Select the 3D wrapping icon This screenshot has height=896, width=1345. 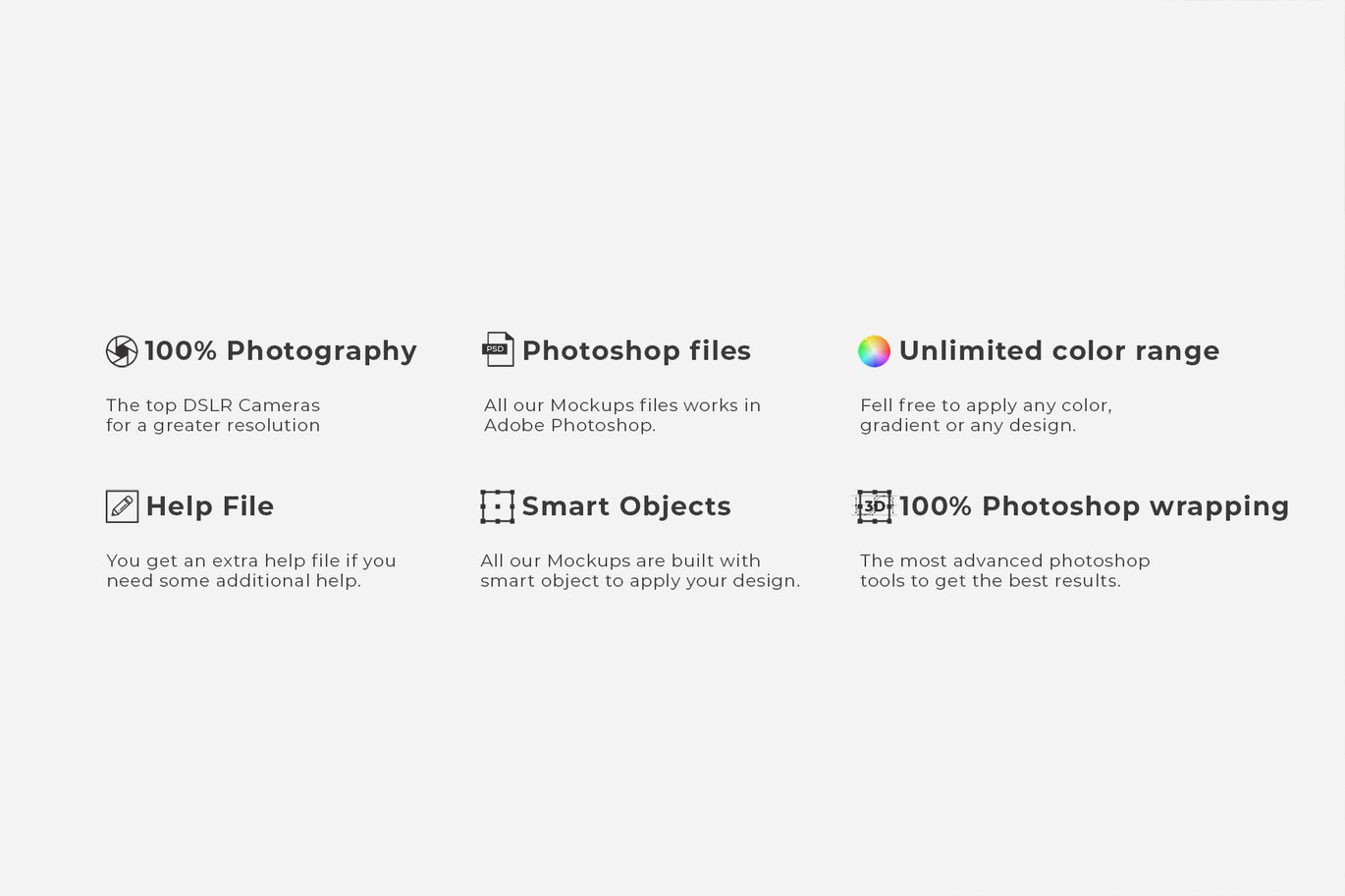coord(874,506)
